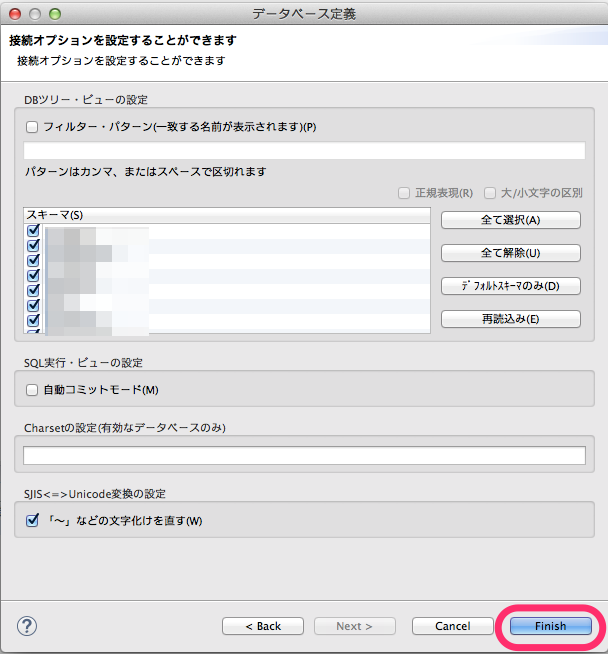The width and height of the screenshot is (608, 654).
Task: Toggle the 正規表現(R) checkbox
Action: [404, 193]
